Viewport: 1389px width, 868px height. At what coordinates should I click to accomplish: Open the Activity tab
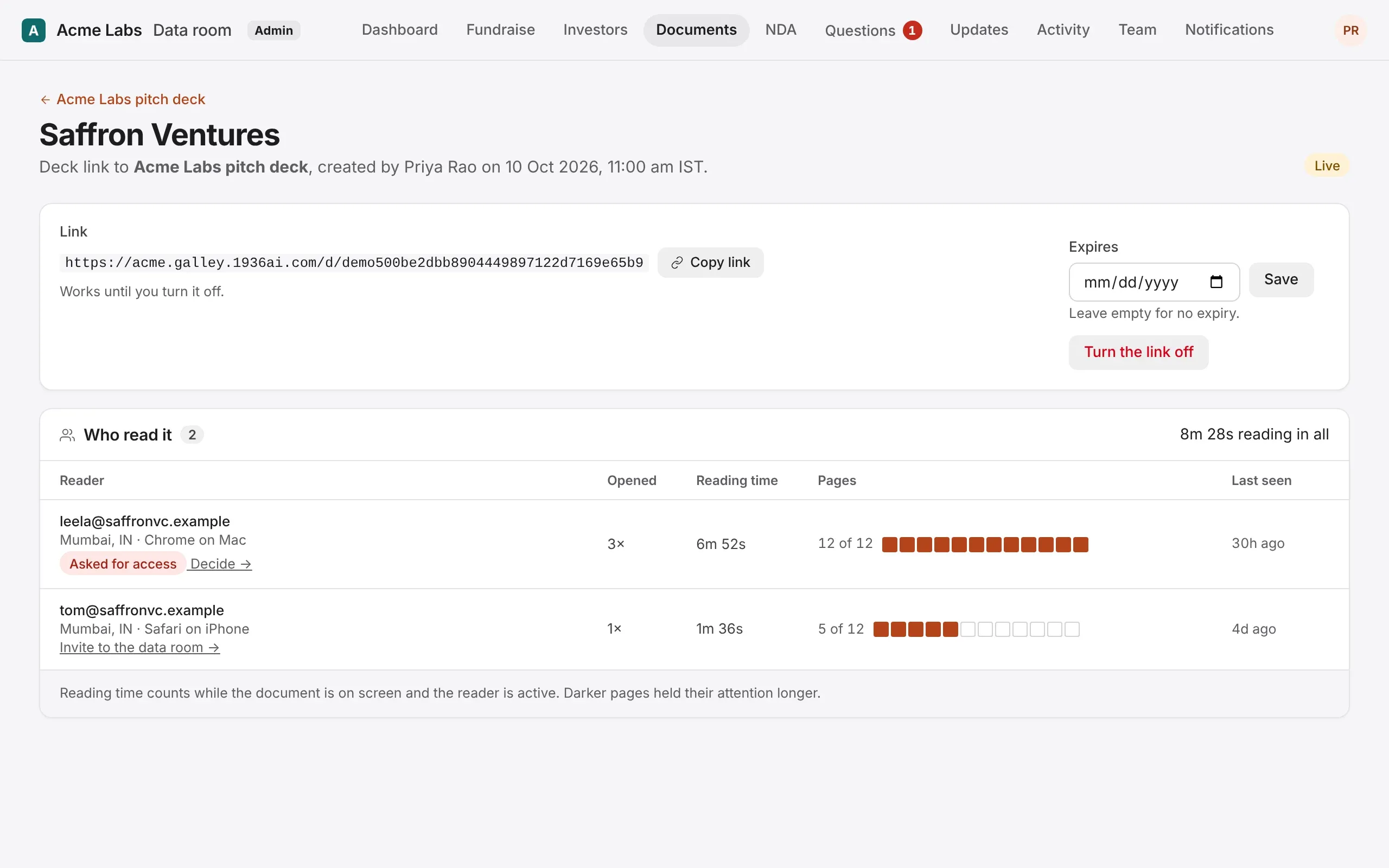(x=1063, y=30)
